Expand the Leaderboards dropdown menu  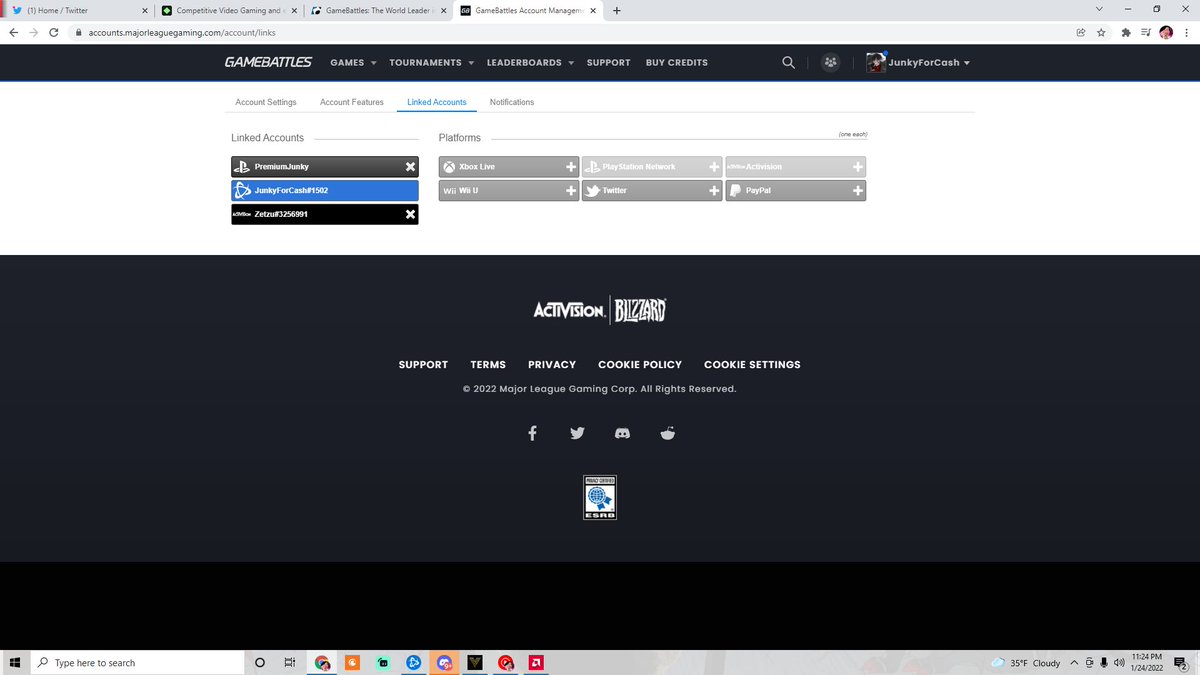(x=530, y=62)
